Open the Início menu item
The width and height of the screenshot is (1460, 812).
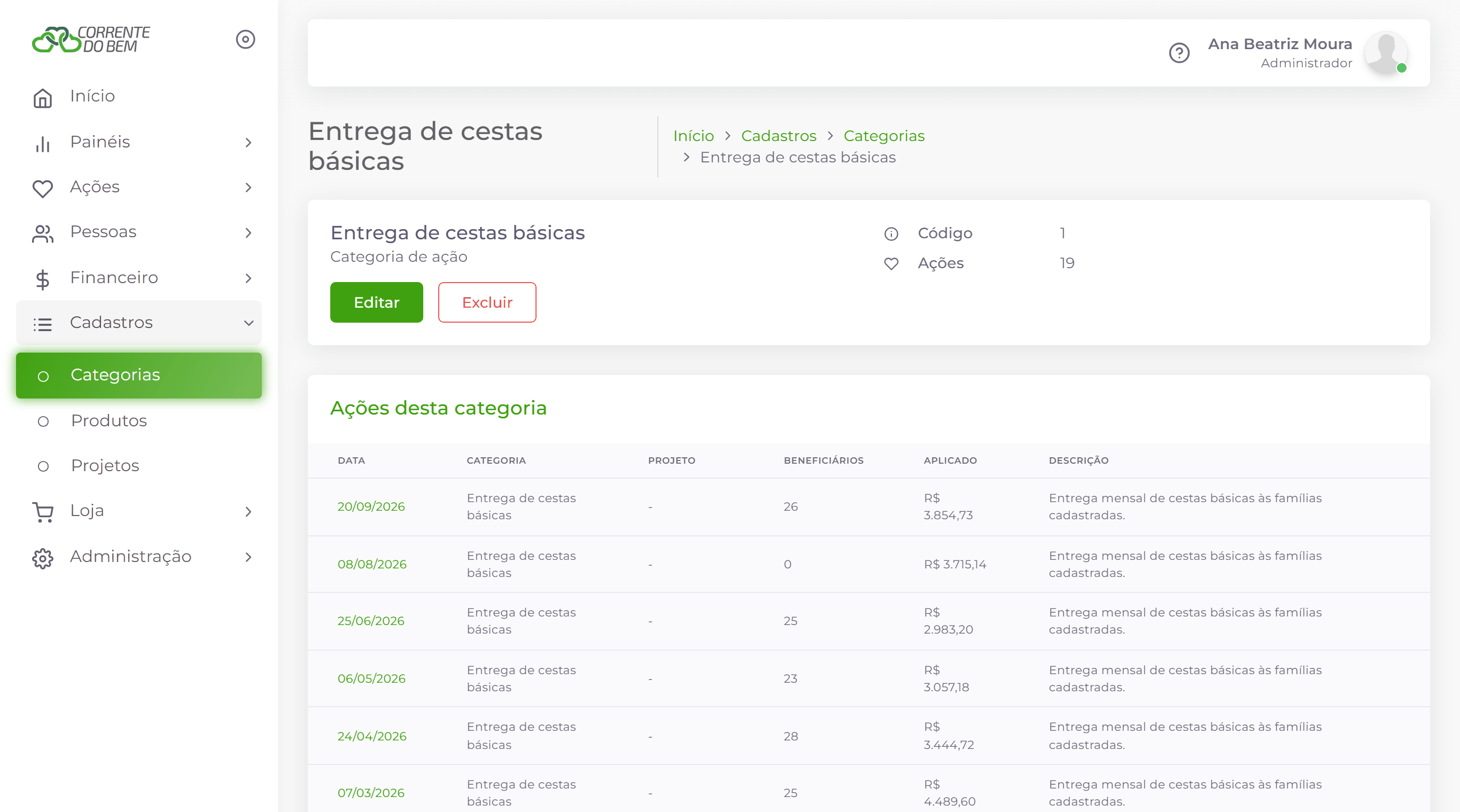139,96
